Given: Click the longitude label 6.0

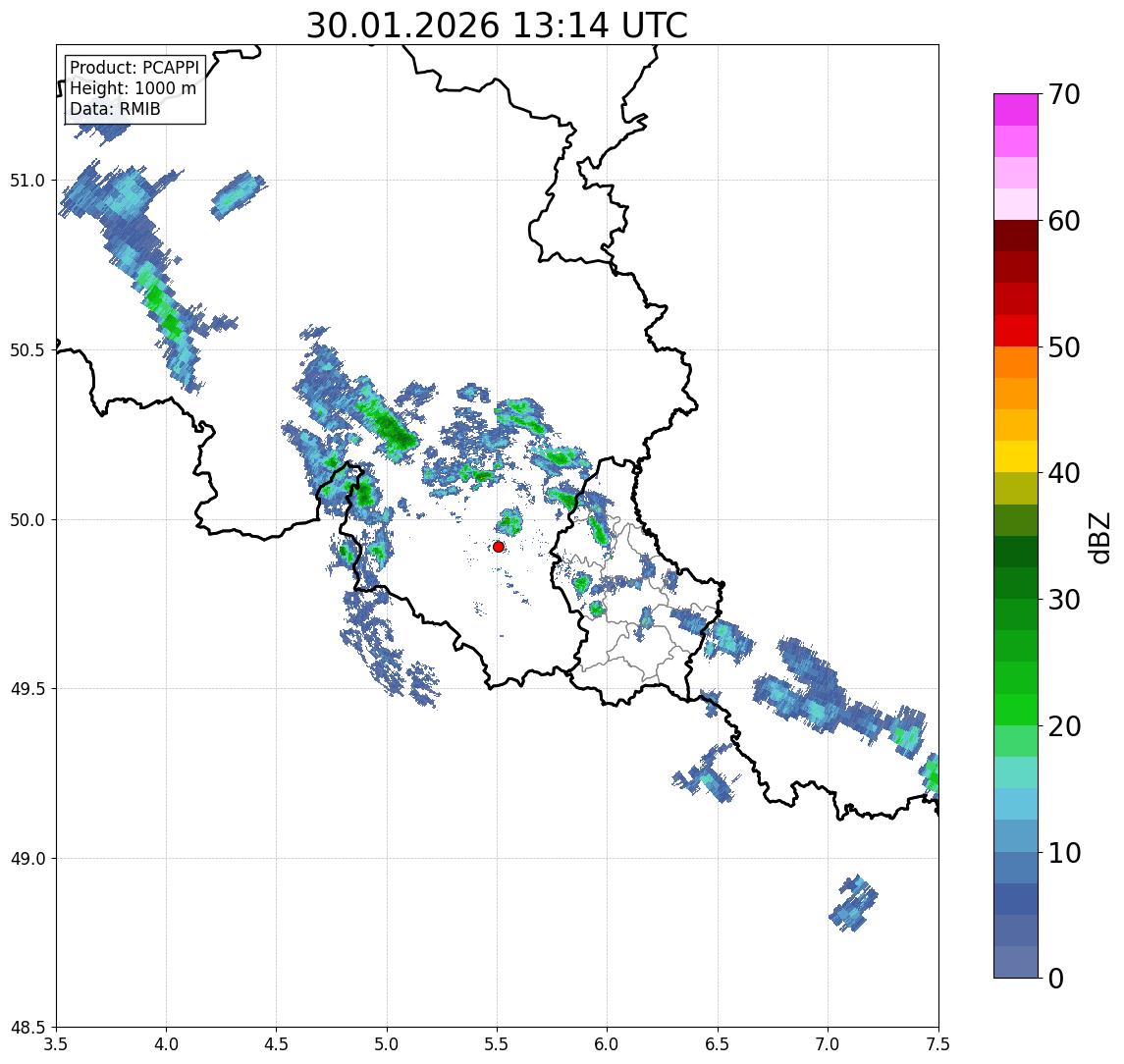Looking at the screenshot, I should (608, 1044).
